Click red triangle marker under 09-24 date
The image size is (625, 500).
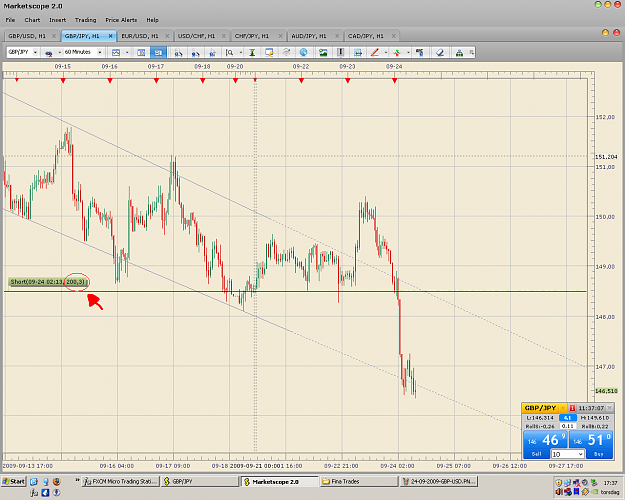(395, 81)
